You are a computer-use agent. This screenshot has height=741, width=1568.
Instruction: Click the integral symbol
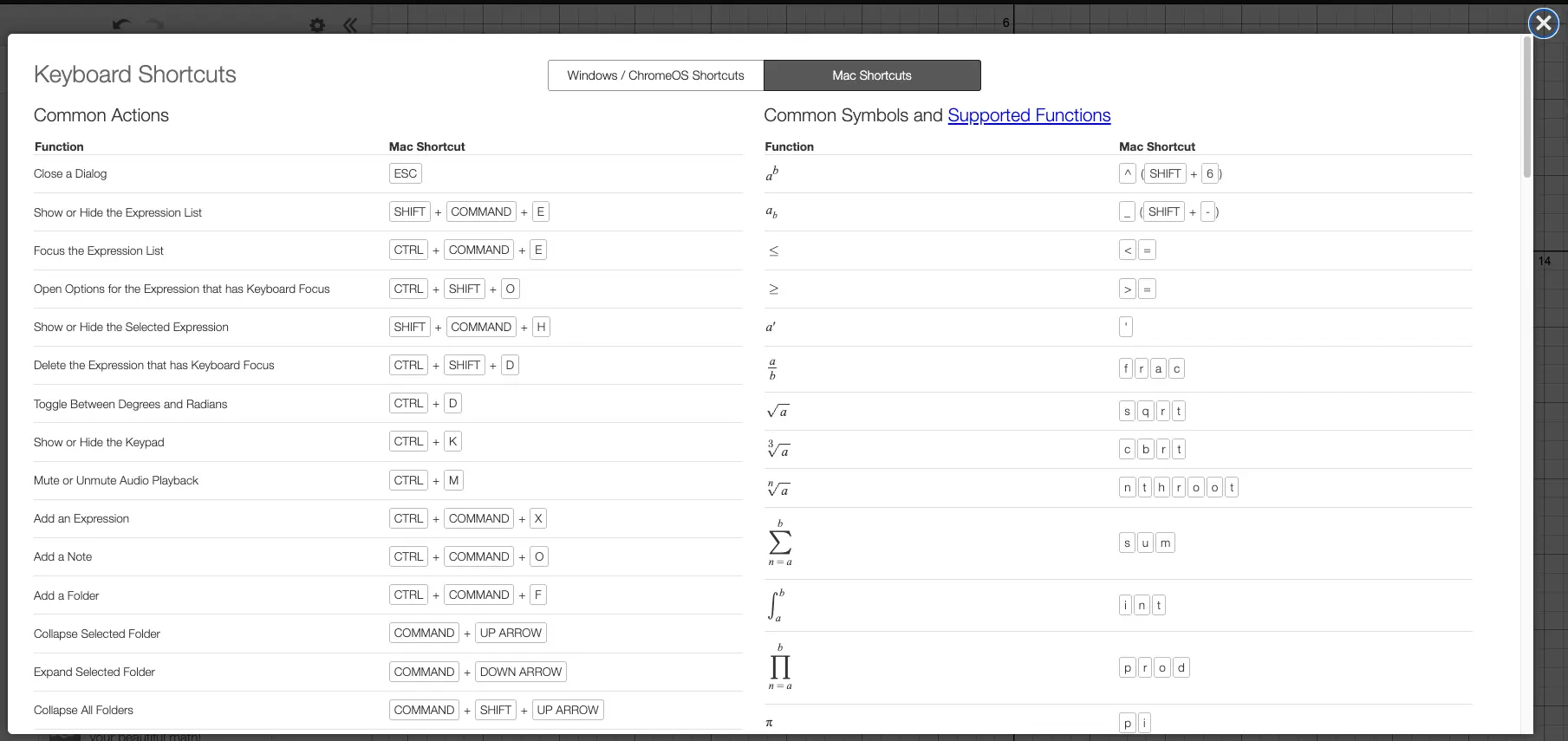(x=776, y=605)
